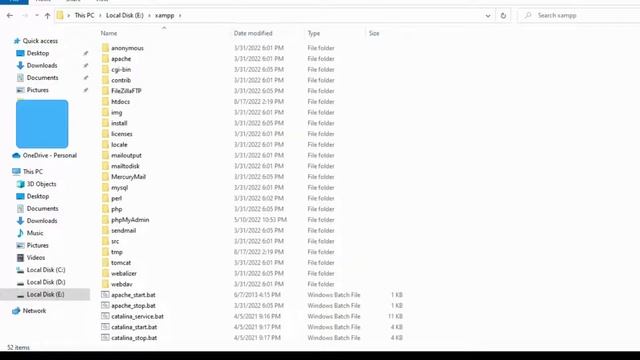The image size is (640, 360).
Task: Expand the chevron after This PC in path
Action: [x=100, y=16]
